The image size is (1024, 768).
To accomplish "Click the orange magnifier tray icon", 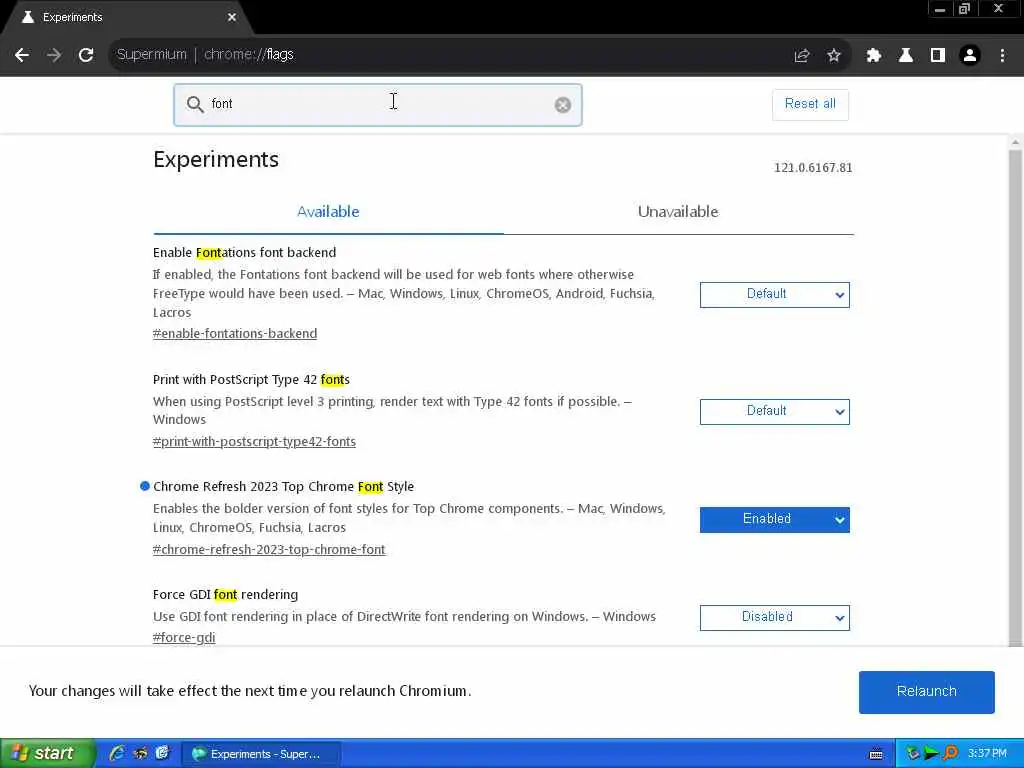I will pyautogui.click(x=950, y=754).
